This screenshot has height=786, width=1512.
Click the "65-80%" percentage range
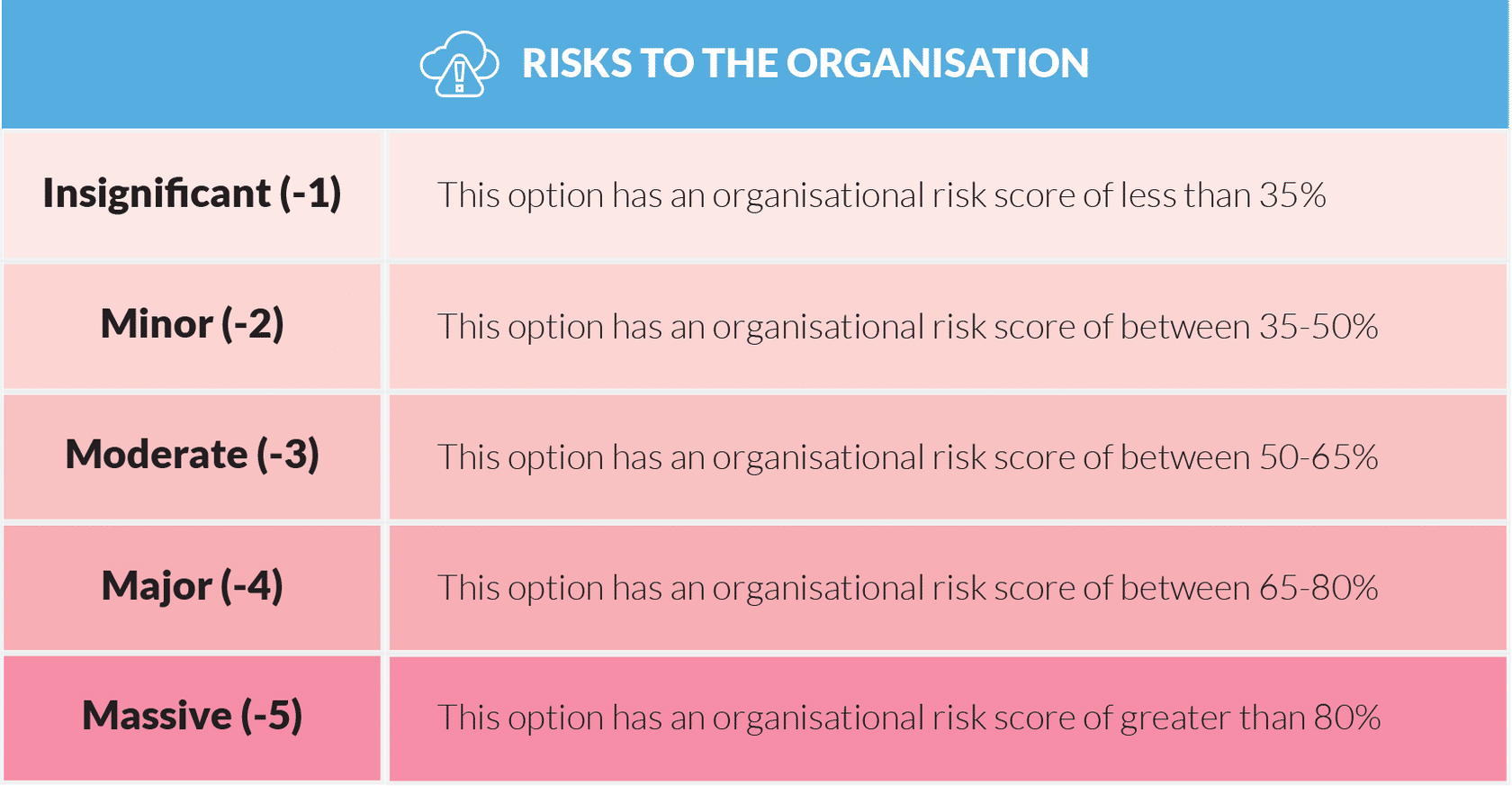[1318, 588]
